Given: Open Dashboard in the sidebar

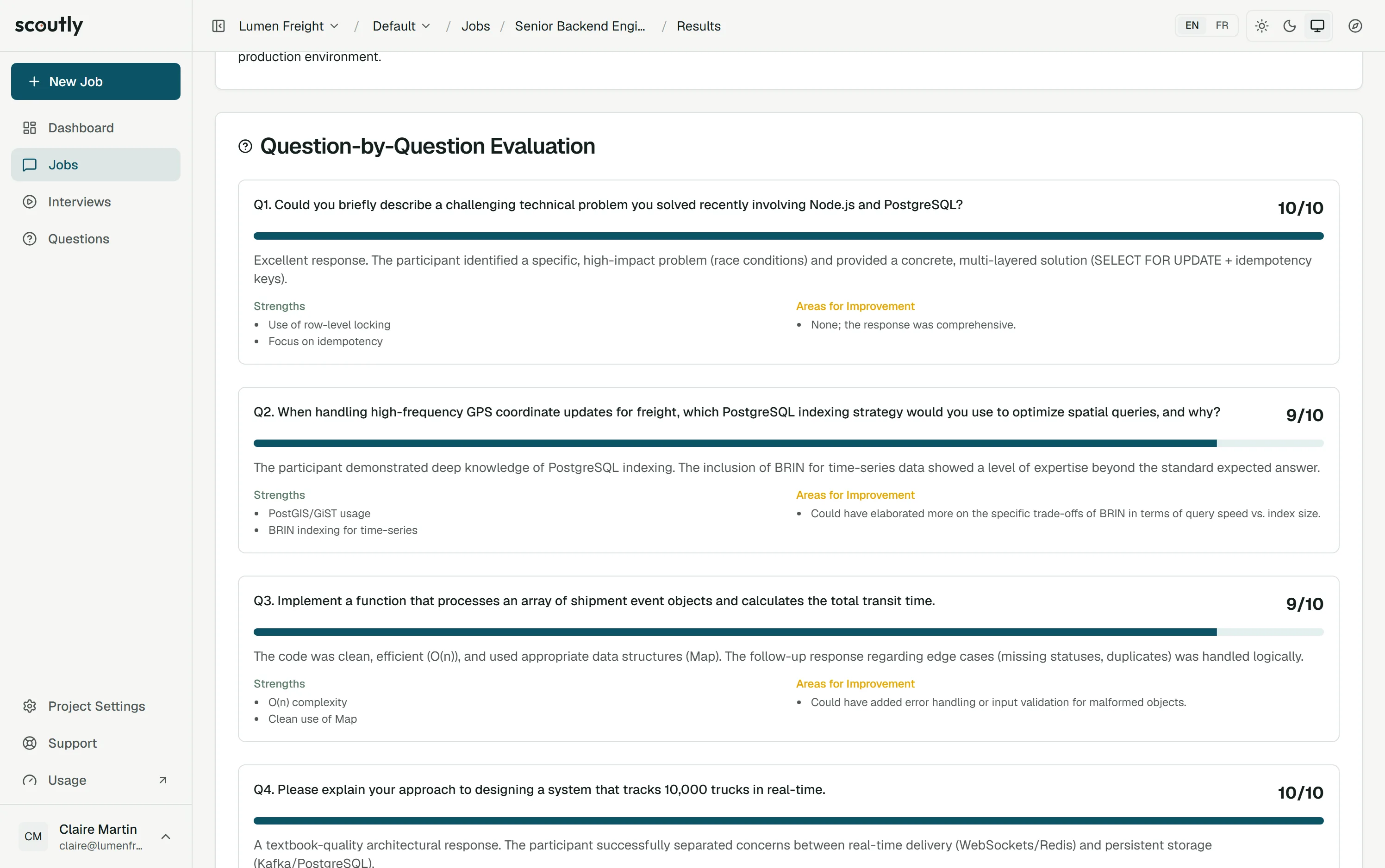Looking at the screenshot, I should (96, 127).
